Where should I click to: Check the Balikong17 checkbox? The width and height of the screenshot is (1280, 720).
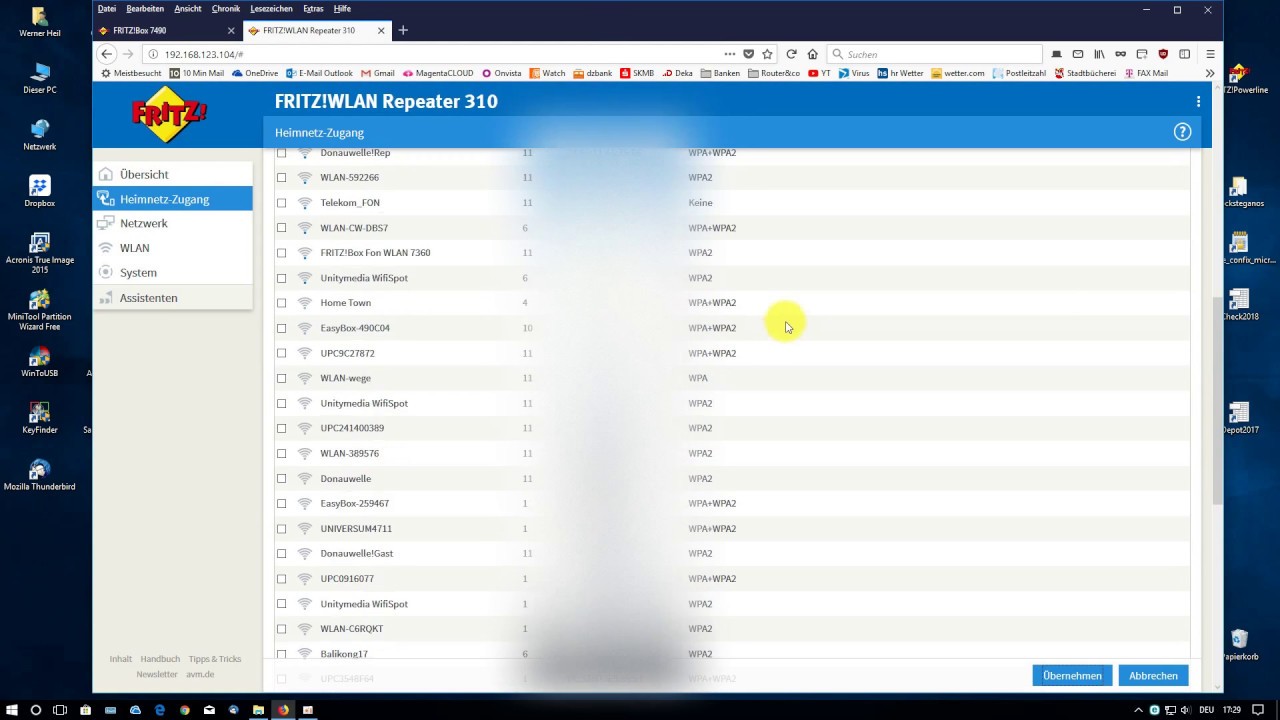[x=281, y=654]
